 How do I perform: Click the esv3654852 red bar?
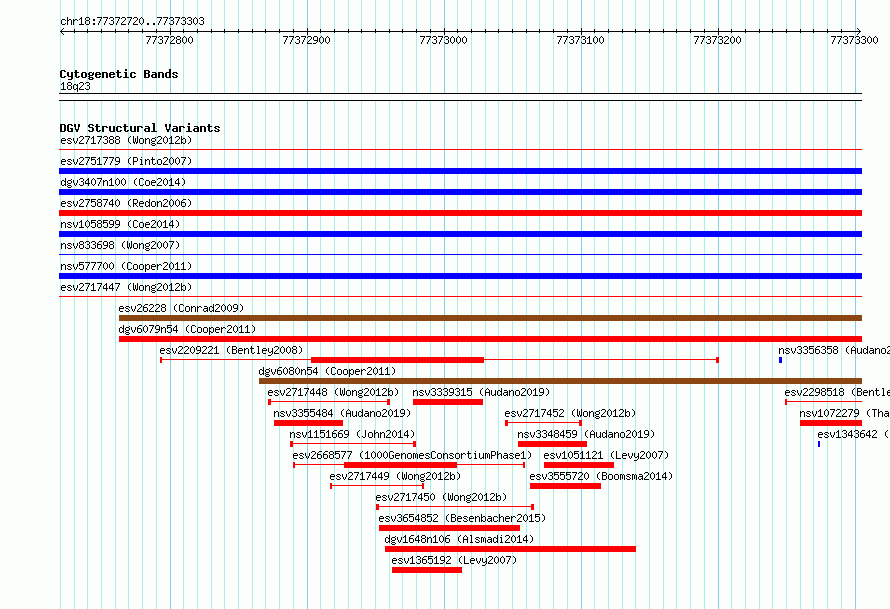tap(450, 528)
